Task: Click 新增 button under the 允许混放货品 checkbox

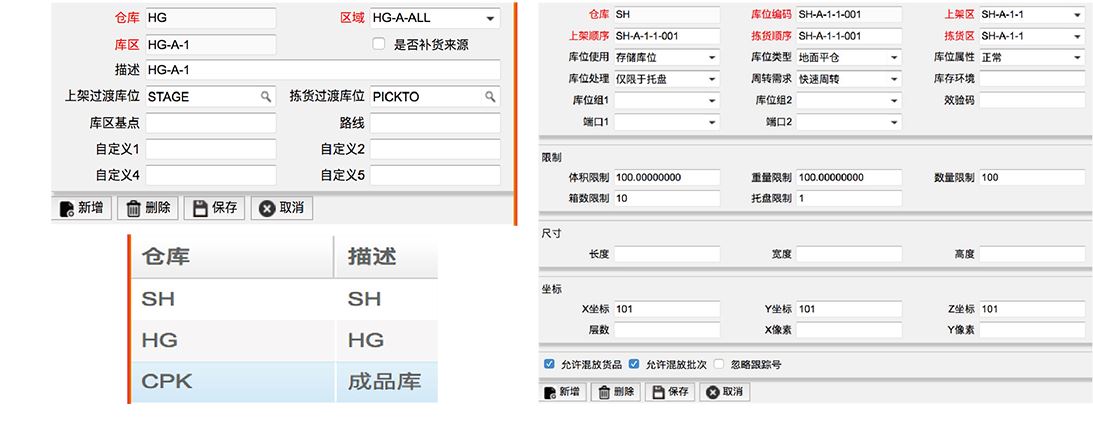Action: pyautogui.click(x=561, y=392)
